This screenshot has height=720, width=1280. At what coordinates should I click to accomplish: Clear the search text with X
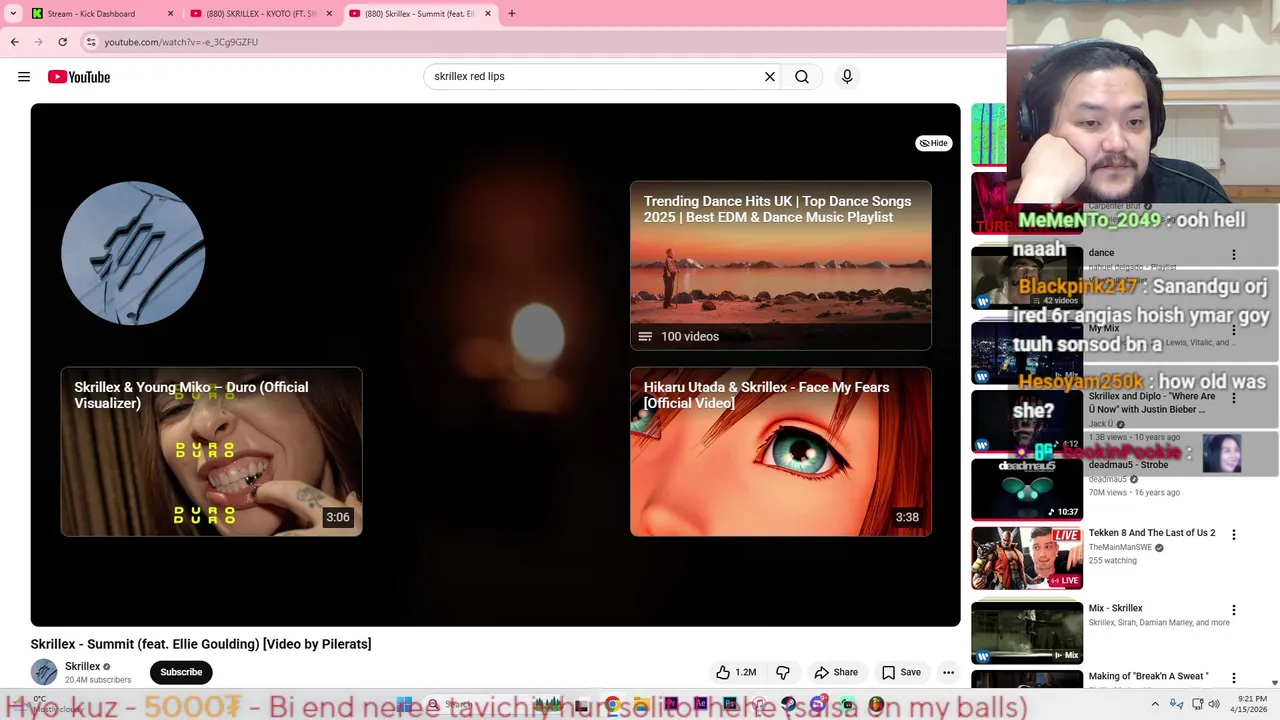coord(770,77)
